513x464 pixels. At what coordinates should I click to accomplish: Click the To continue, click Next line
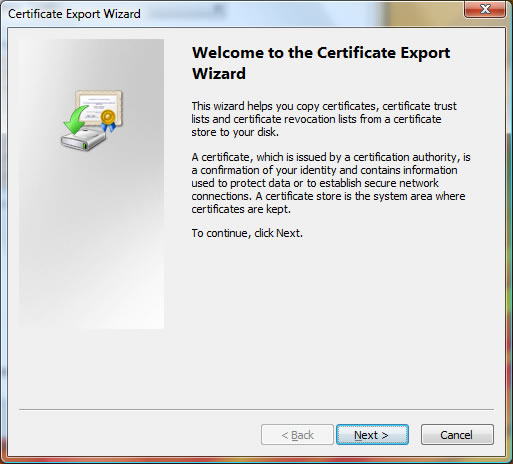coord(247,233)
